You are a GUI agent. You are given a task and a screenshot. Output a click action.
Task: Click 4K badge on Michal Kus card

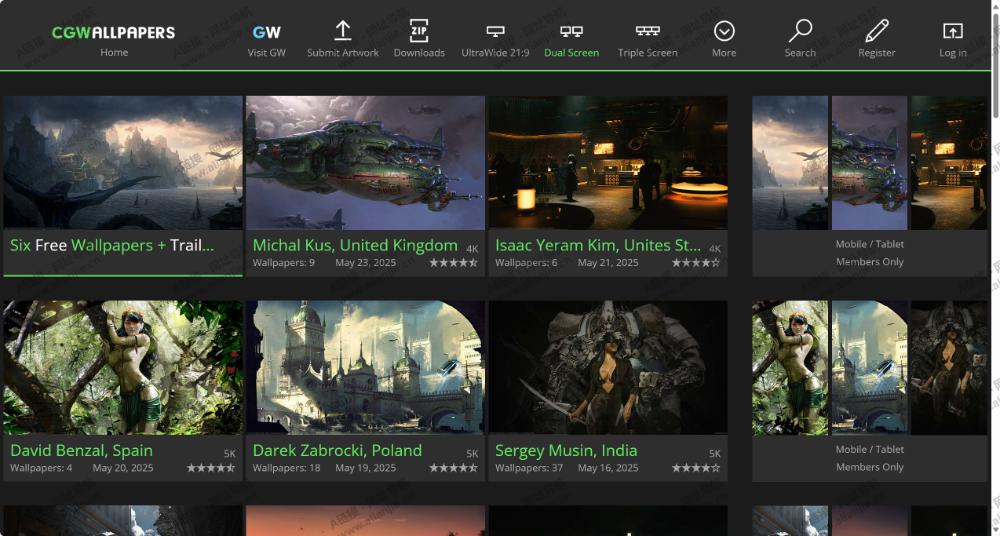[472, 249]
